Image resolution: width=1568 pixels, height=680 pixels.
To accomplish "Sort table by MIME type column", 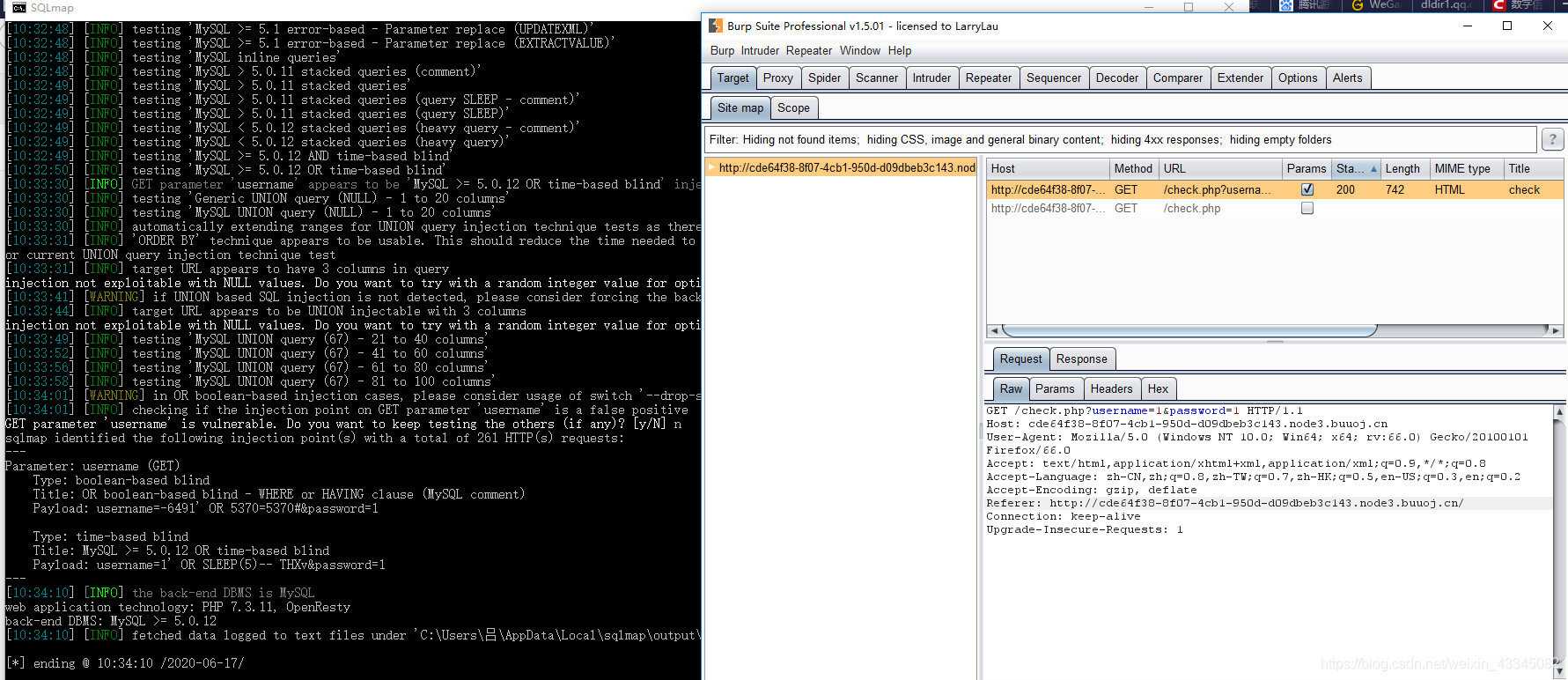I will 1467,168.
